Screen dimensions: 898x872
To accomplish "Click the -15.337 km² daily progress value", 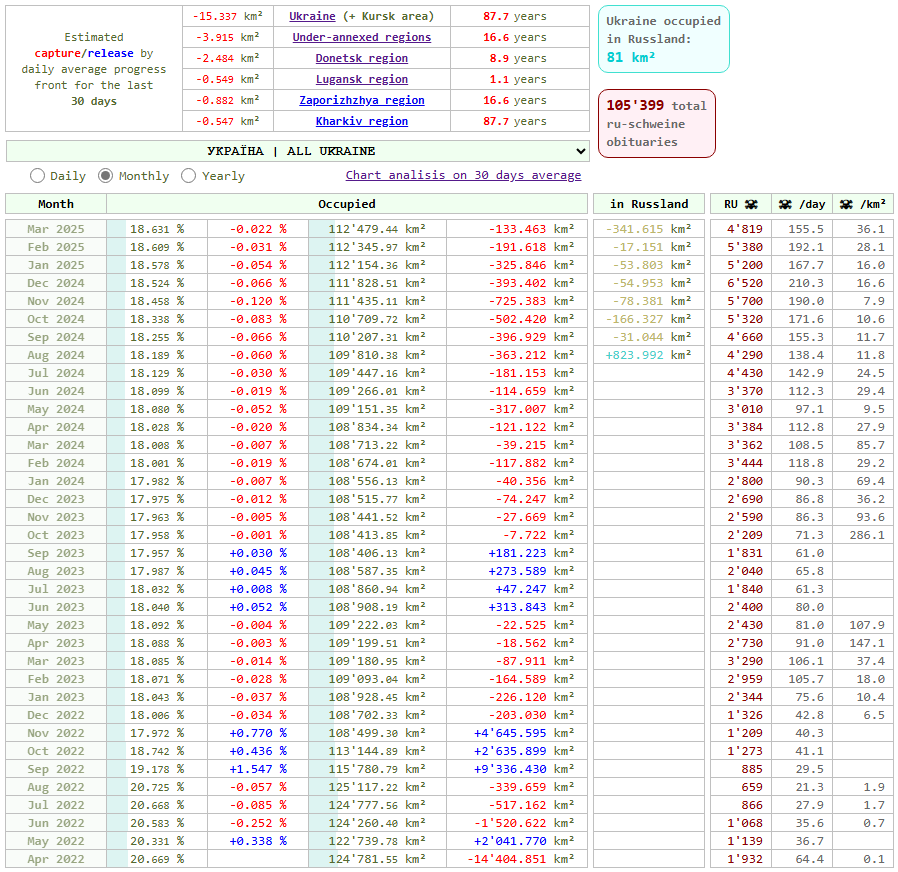I will 227,16.
